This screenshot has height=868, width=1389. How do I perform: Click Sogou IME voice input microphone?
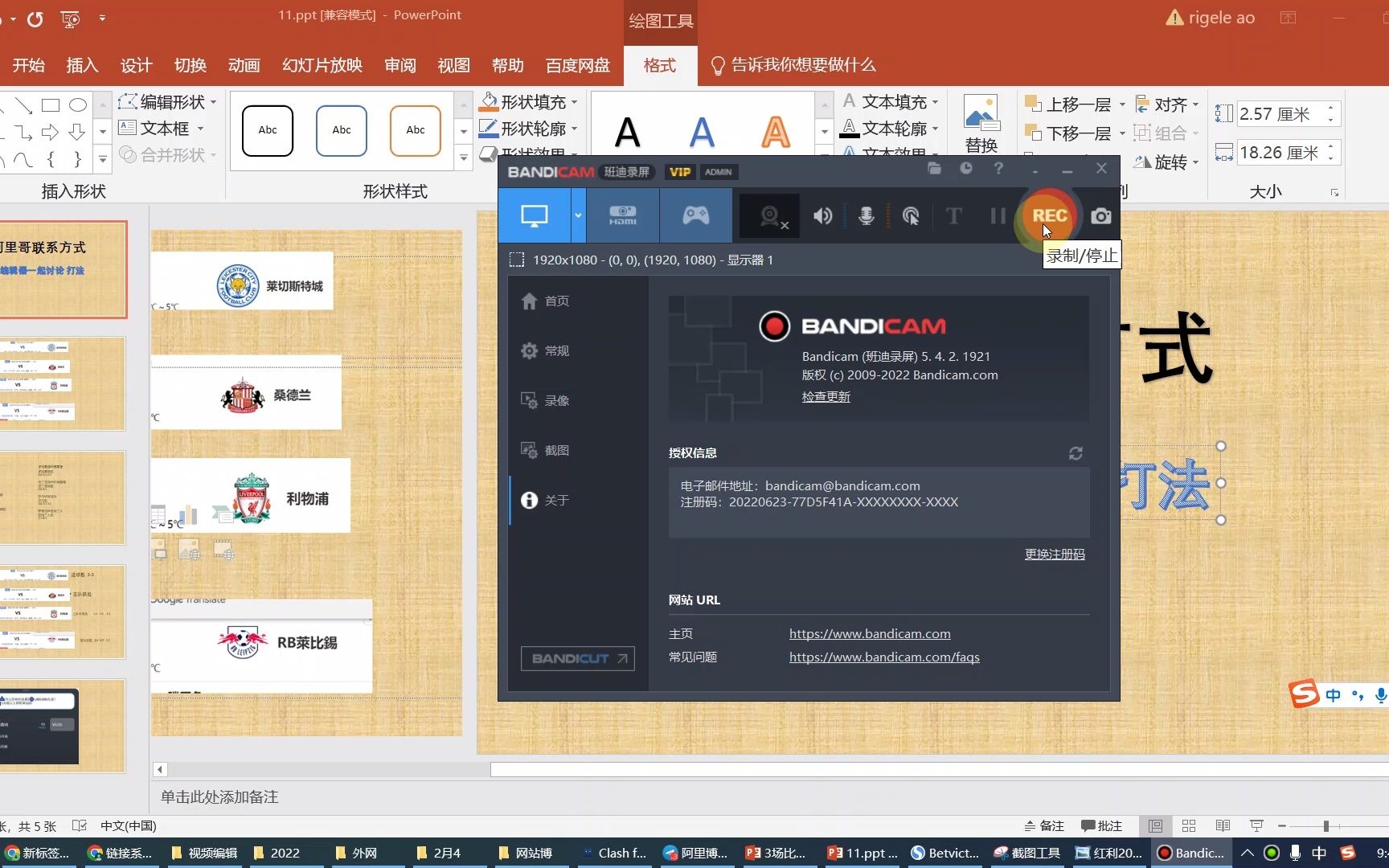[1380, 695]
